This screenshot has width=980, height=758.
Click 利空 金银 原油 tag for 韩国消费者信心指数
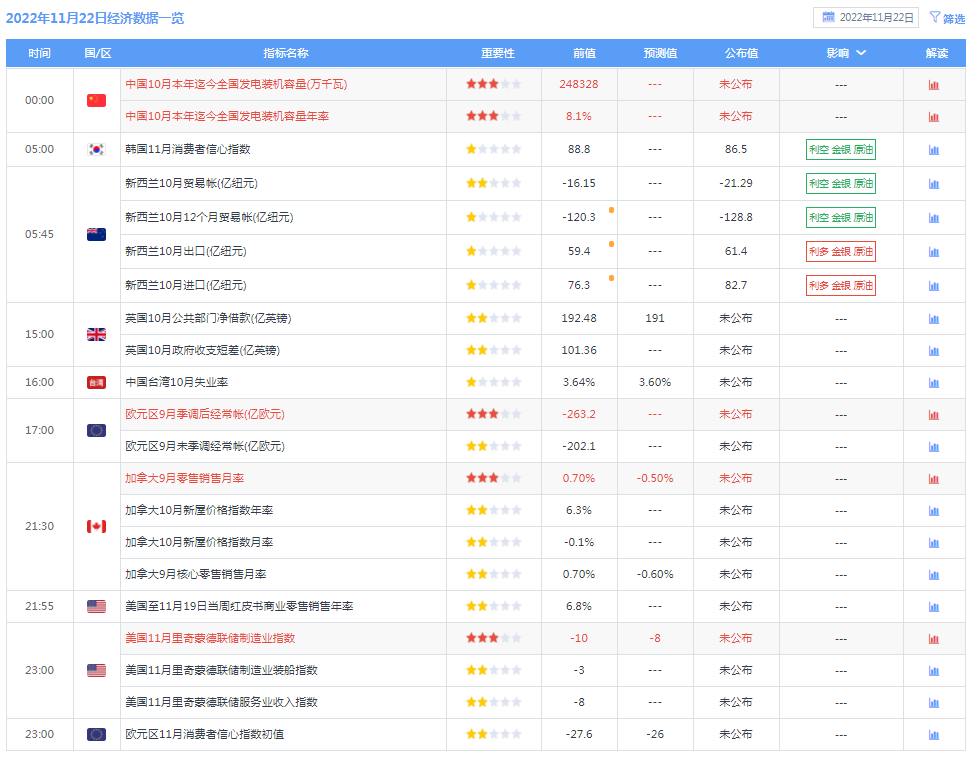tap(841, 149)
